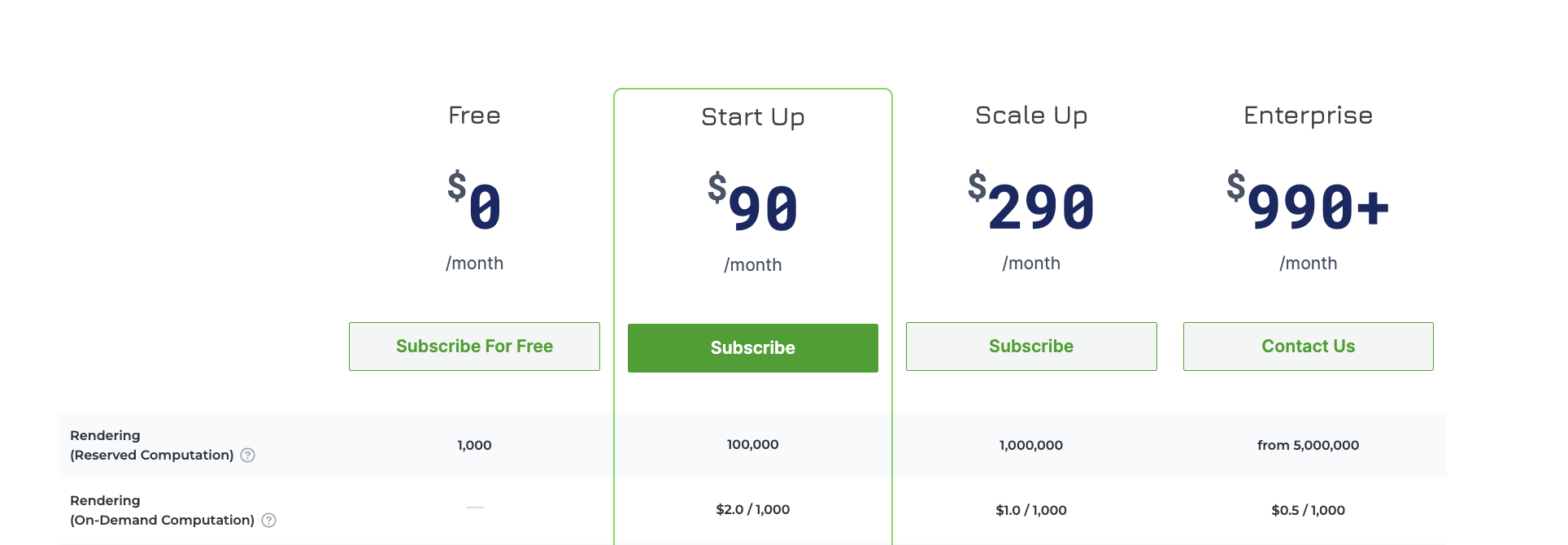Click the 1,000,000 rendering value under Scale Up
This screenshot has height=545, width=1568.
pos(1030,445)
